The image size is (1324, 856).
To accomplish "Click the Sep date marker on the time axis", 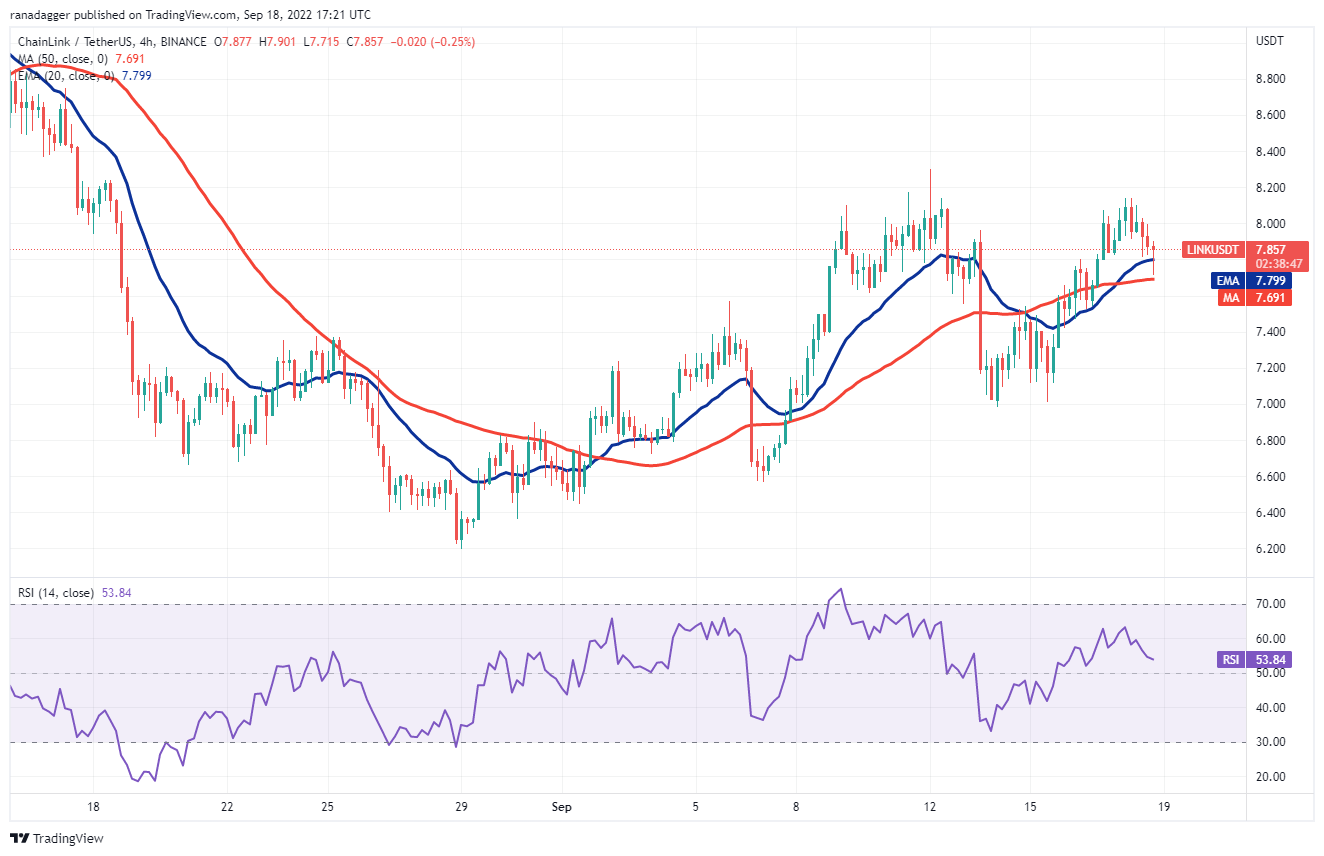I will coord(562,806).
